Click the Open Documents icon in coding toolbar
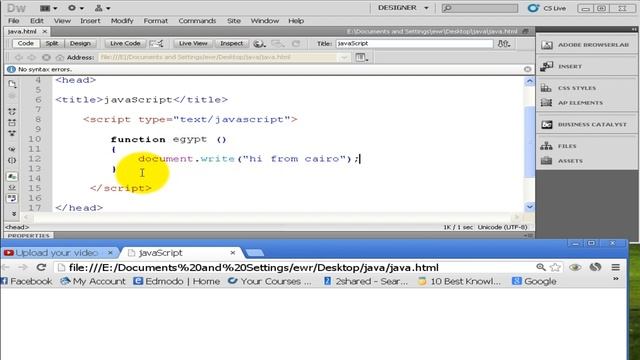Viewport: 640px width, 360px height. [12, 84]
